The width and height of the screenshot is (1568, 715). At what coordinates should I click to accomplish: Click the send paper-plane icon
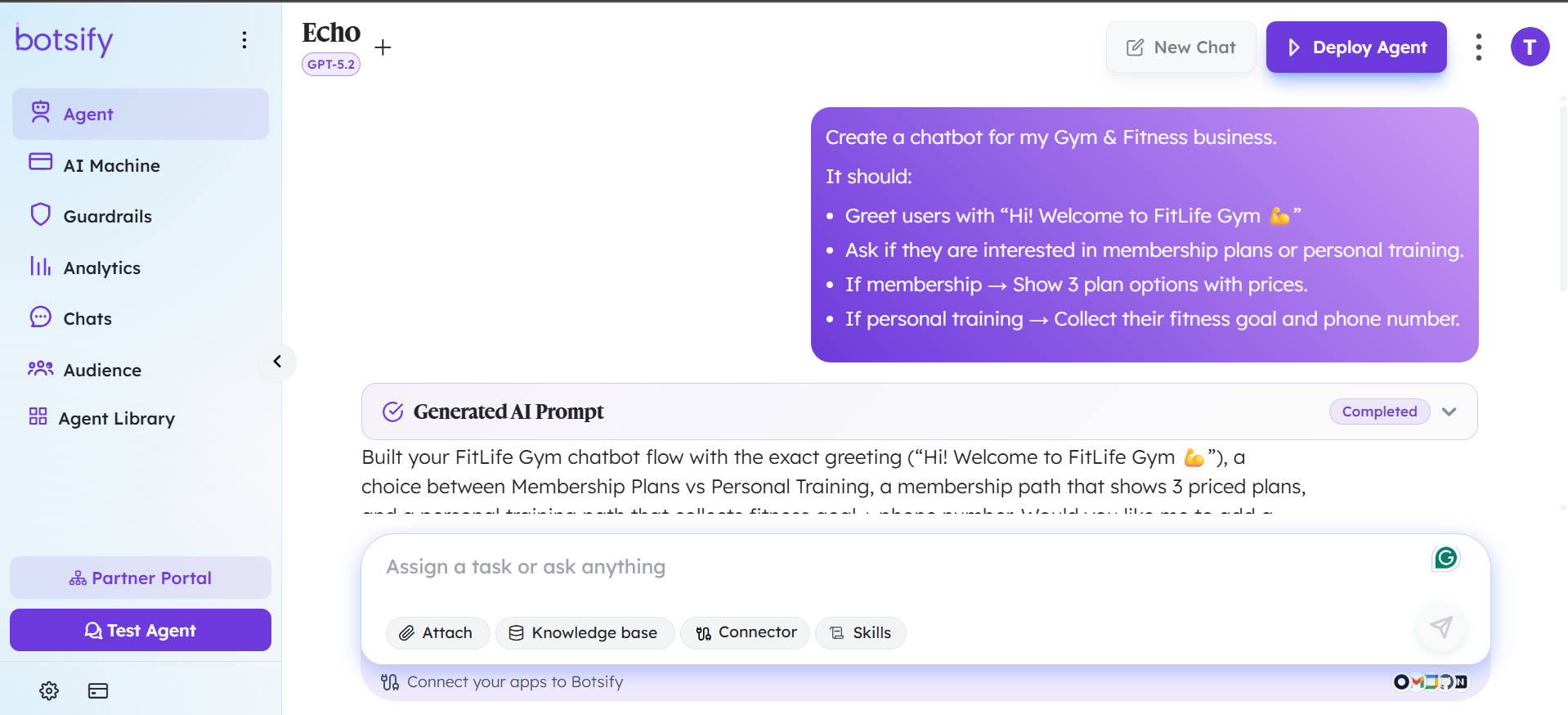click(1441, 627)
